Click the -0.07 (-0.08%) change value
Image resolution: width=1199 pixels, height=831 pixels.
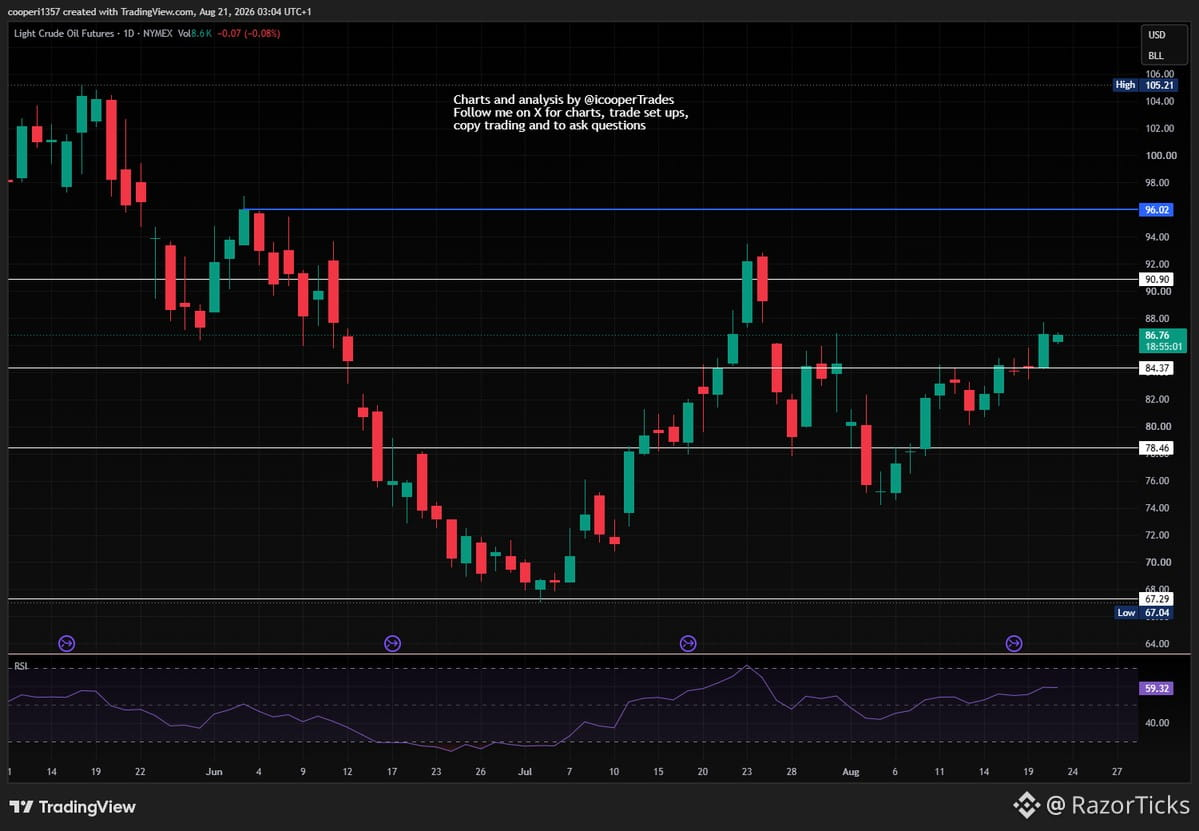pyautogui.click(x=249, y=34)
